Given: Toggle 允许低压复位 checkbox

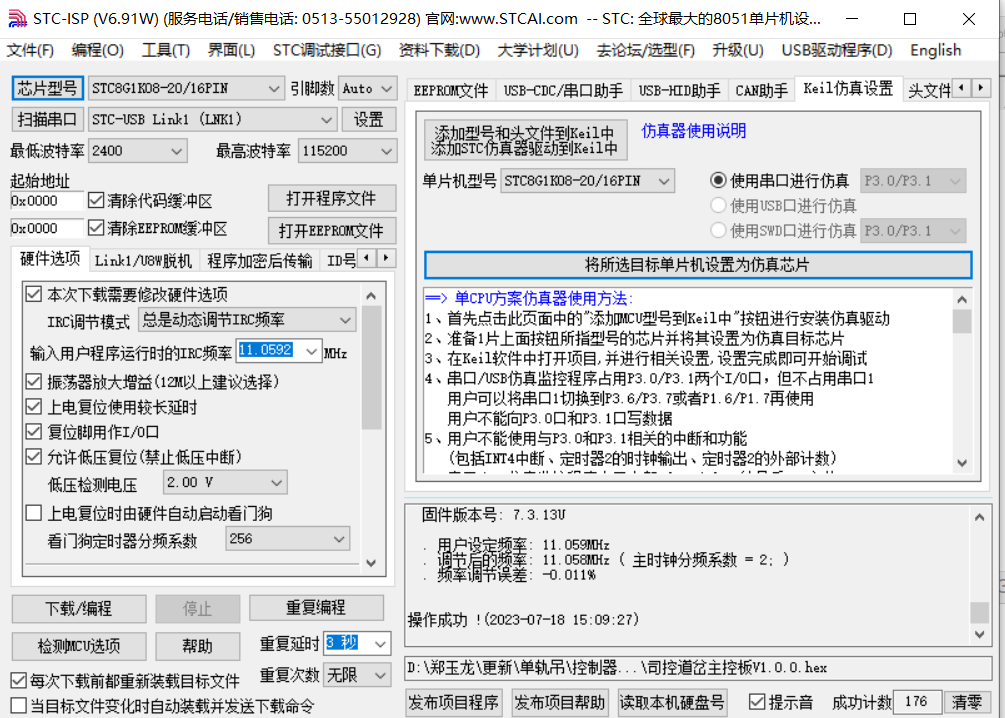Looking at the screenshot, I should tap(33, 456).
